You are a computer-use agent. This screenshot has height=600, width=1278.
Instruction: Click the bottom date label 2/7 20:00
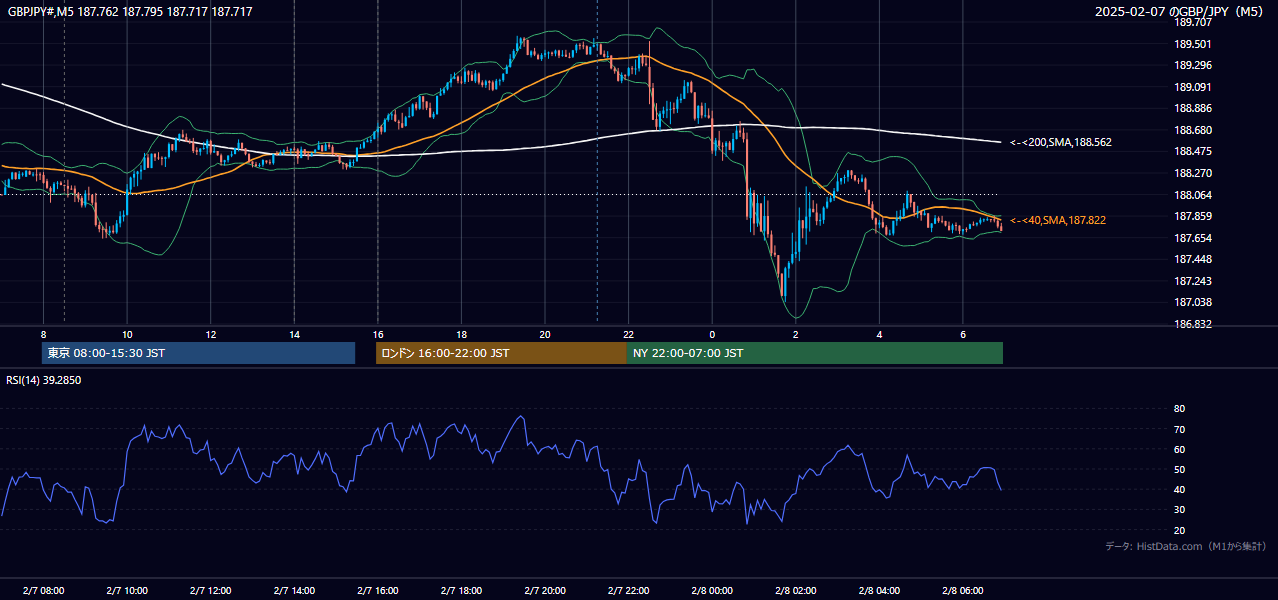[x=545, y=591]
